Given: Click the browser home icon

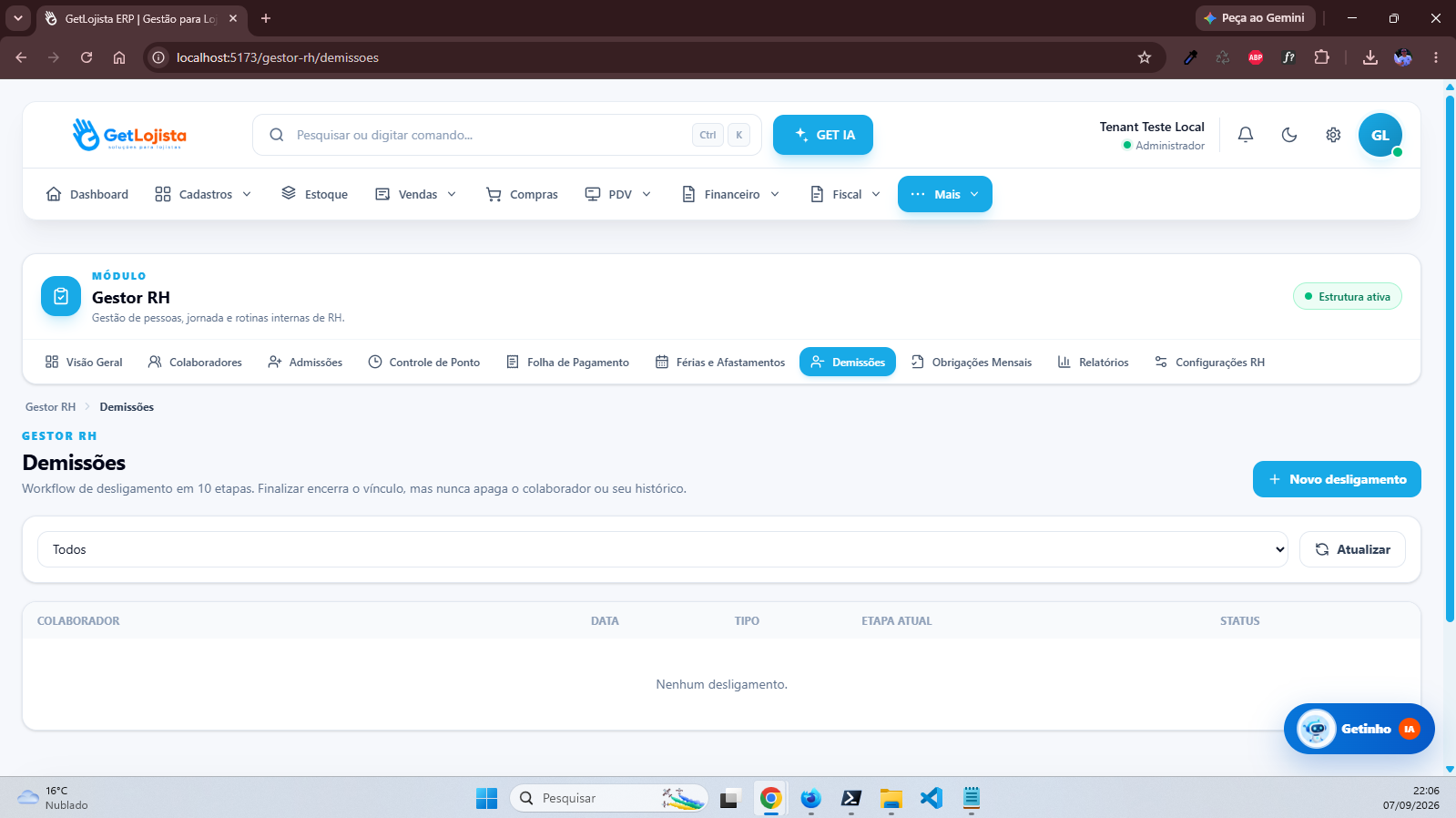Looking at the screenshot, I should click(x=119, y=57).
